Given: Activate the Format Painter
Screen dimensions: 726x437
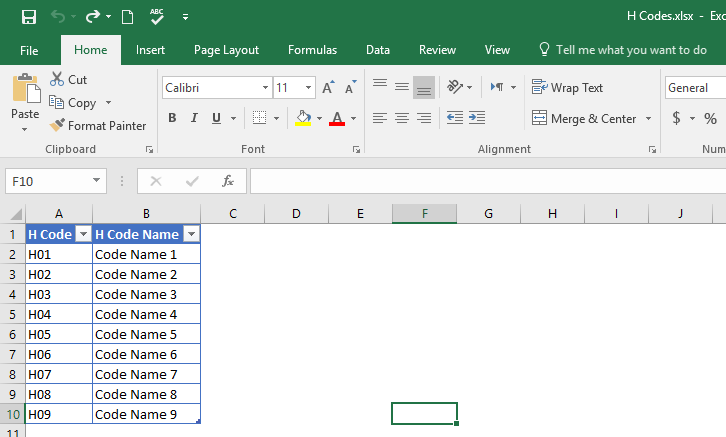Looking at the screenshot, I should 98,125.
